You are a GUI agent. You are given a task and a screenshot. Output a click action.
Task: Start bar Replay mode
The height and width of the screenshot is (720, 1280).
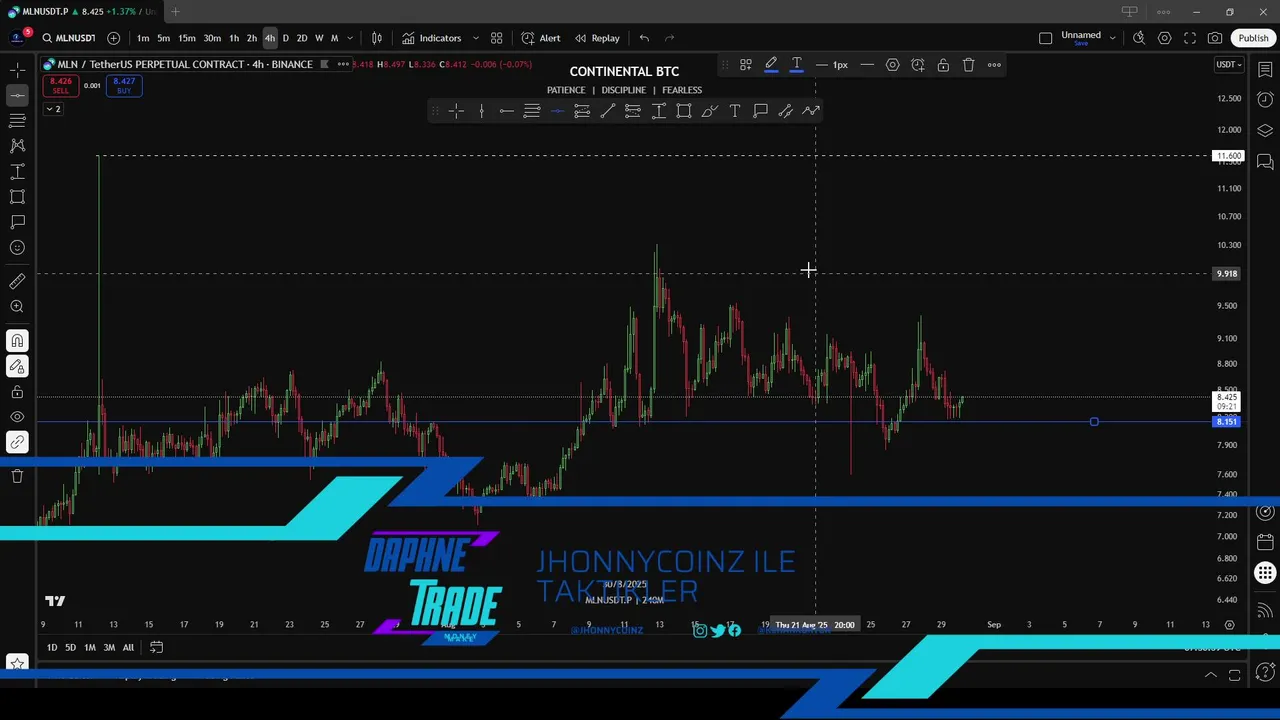[597, 38]
